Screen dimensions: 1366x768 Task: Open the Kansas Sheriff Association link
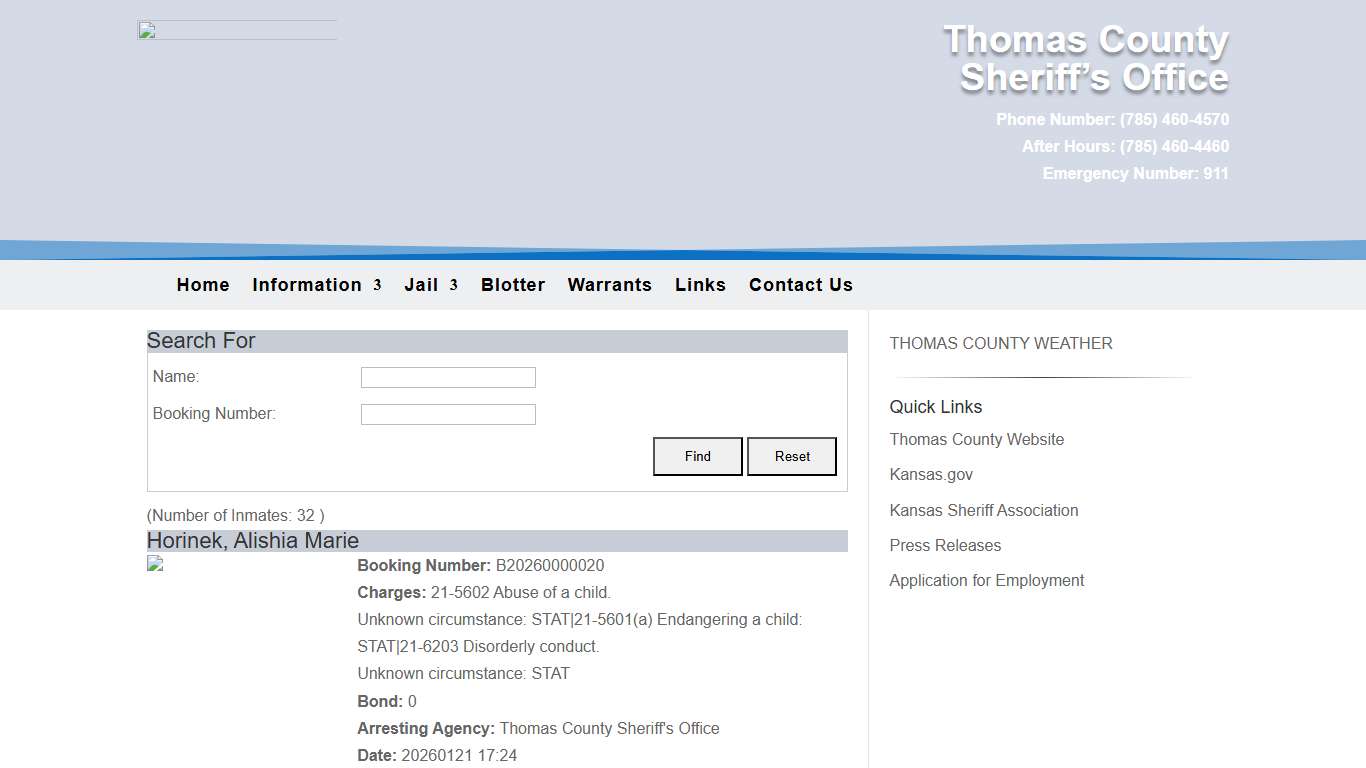tap(983, 510)
